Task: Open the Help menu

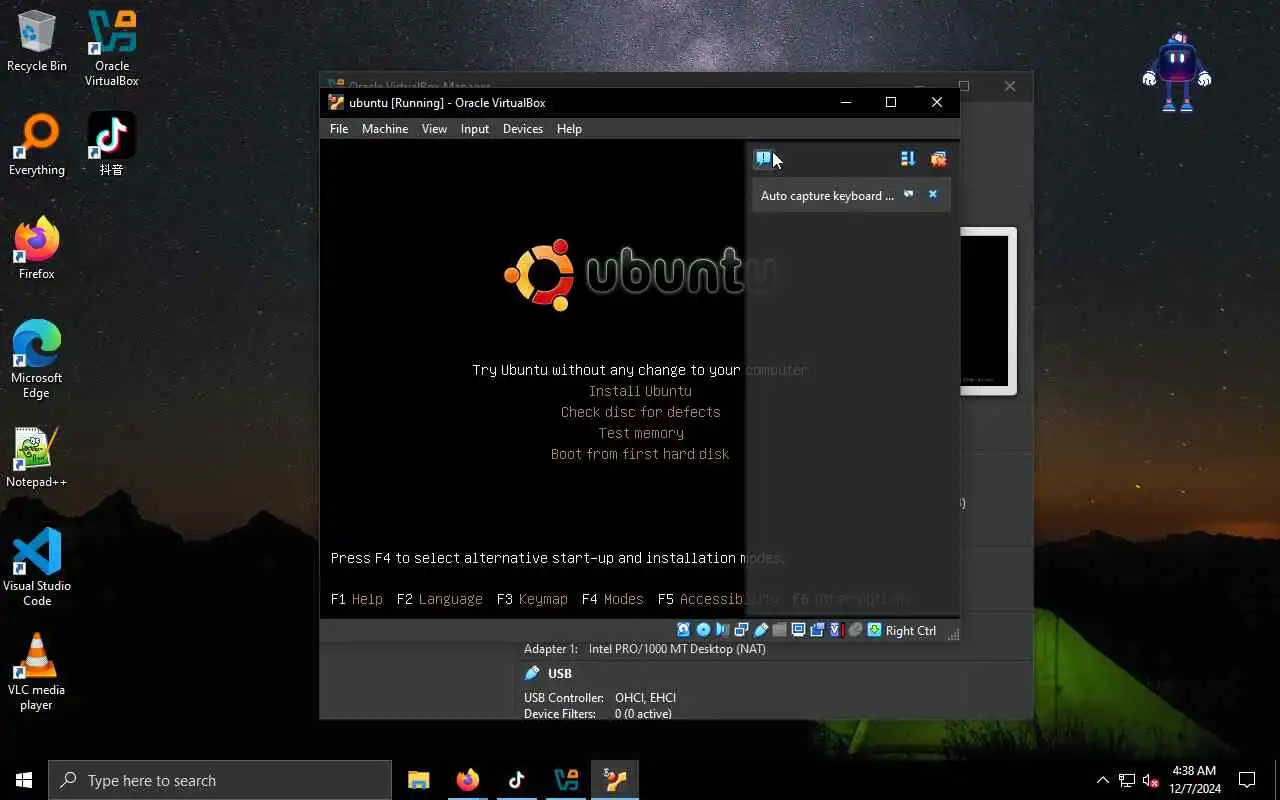Action: point(569,128)
